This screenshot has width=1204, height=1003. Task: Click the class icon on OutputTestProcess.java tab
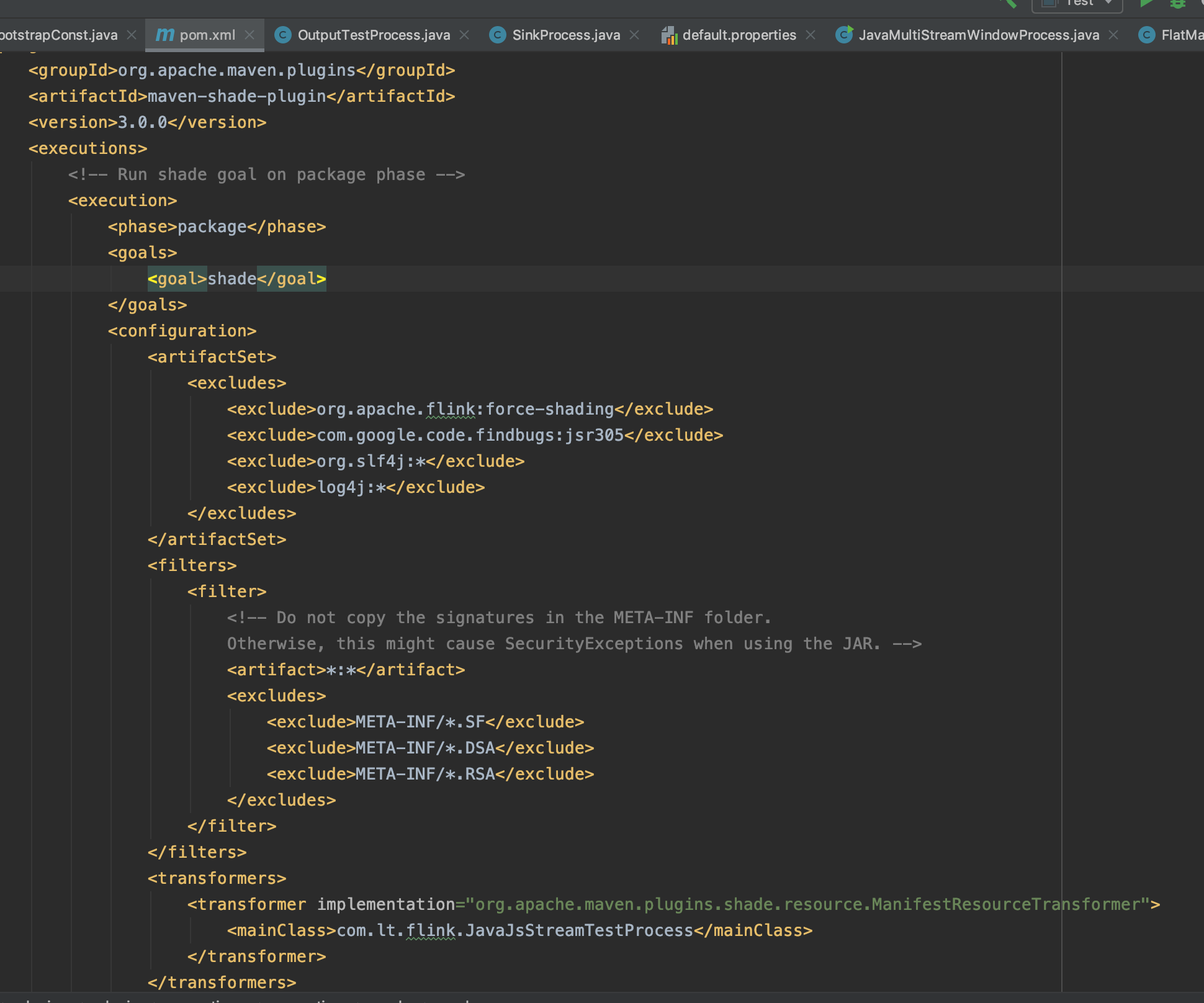(x=283, y=35)
